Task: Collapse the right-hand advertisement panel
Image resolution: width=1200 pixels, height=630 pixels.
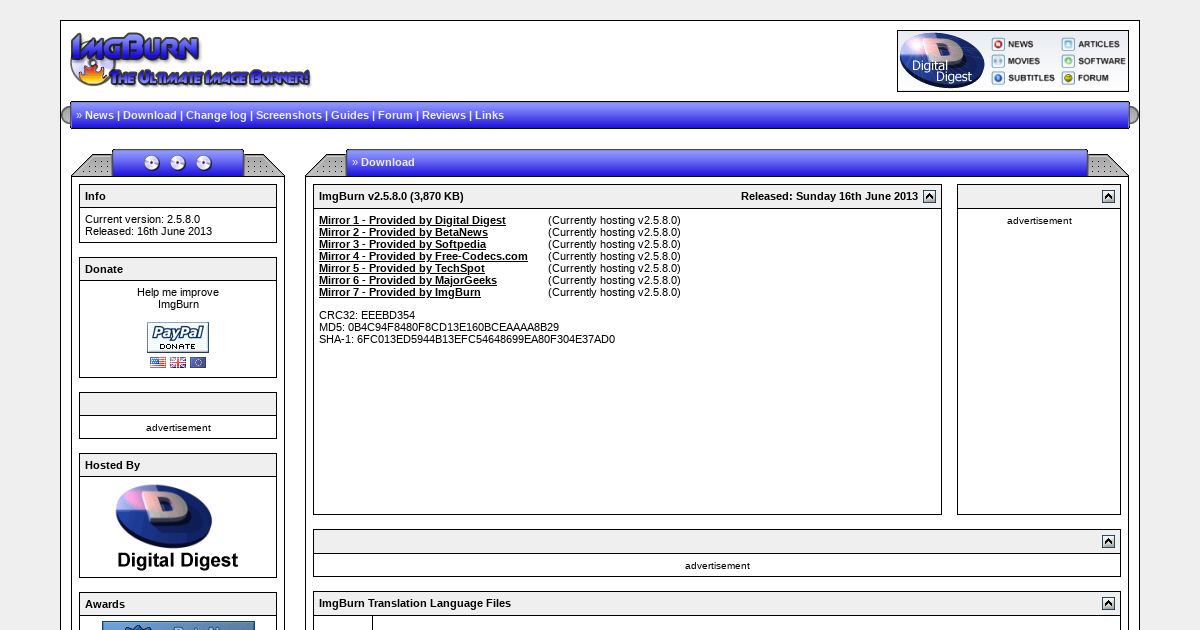Action: tap(1108, 196)
